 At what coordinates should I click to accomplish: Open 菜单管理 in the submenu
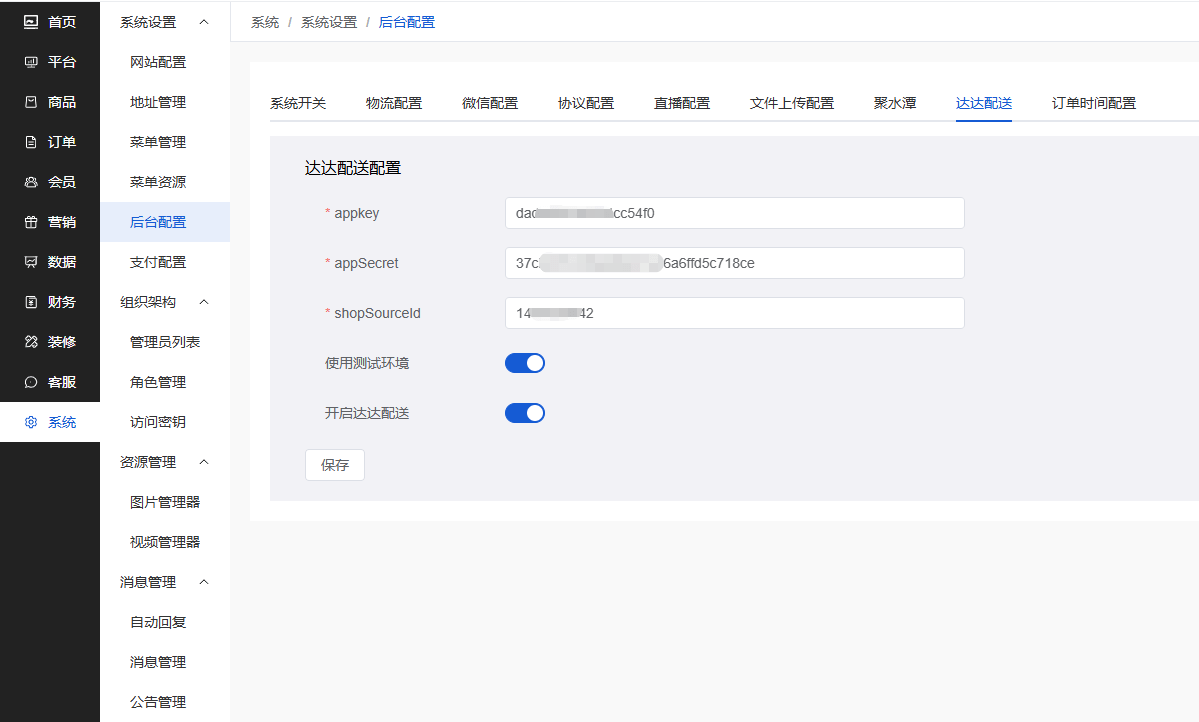(165, 142)
